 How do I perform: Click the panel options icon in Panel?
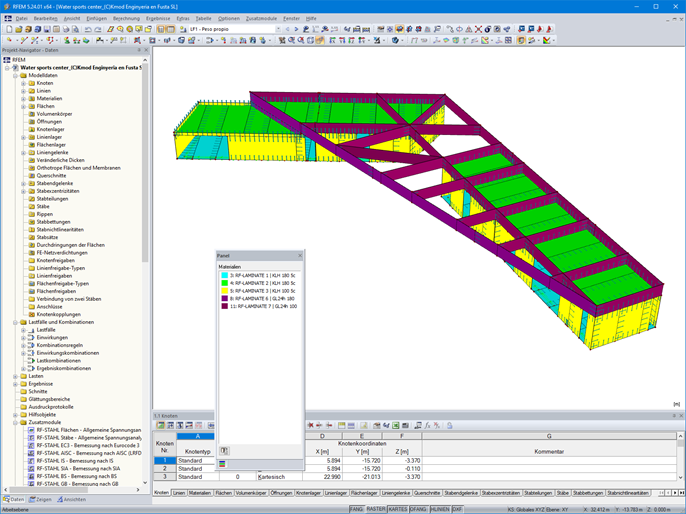coord(224,451)
